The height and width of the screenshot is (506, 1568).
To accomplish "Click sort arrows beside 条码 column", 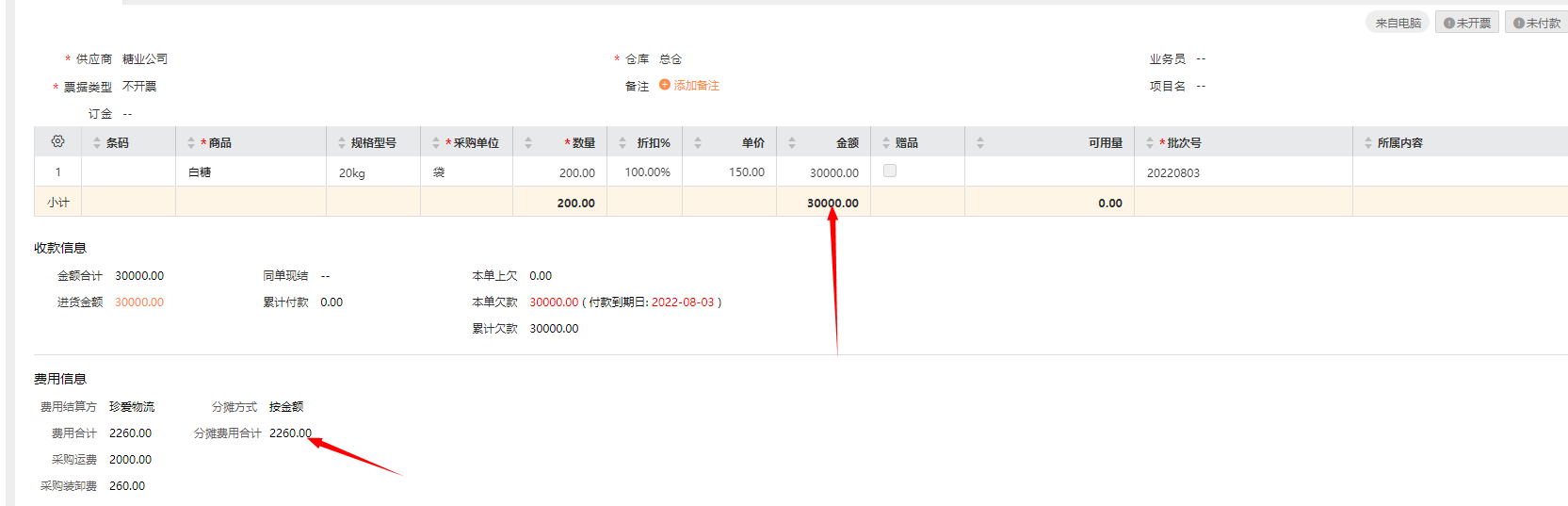I will [x=97, y=143].
